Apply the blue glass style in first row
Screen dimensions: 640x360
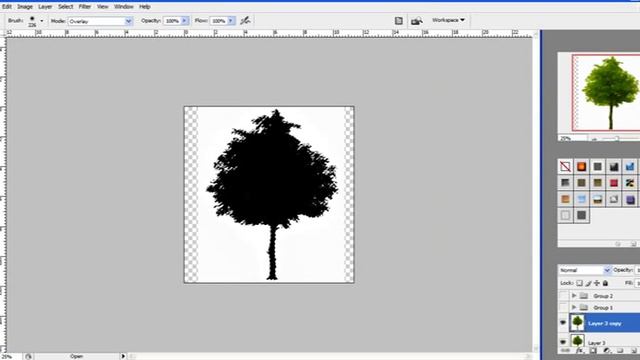point(630,167)
